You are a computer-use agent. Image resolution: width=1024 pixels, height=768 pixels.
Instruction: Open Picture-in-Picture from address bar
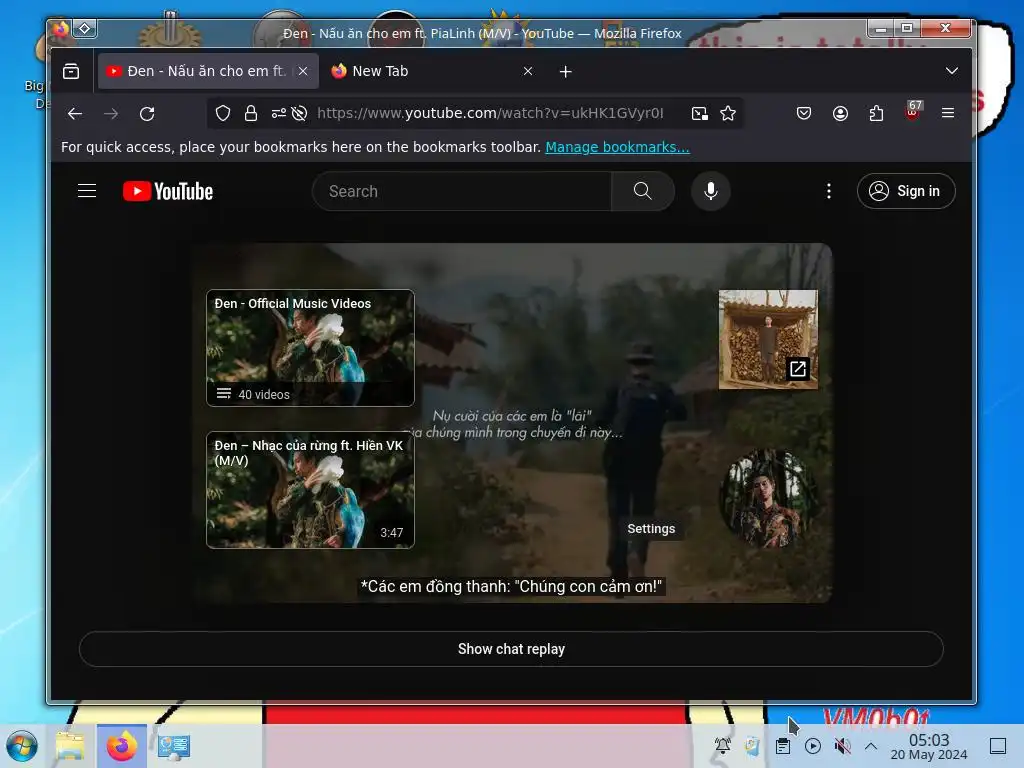pyautogui.click(x=699, y=114)
